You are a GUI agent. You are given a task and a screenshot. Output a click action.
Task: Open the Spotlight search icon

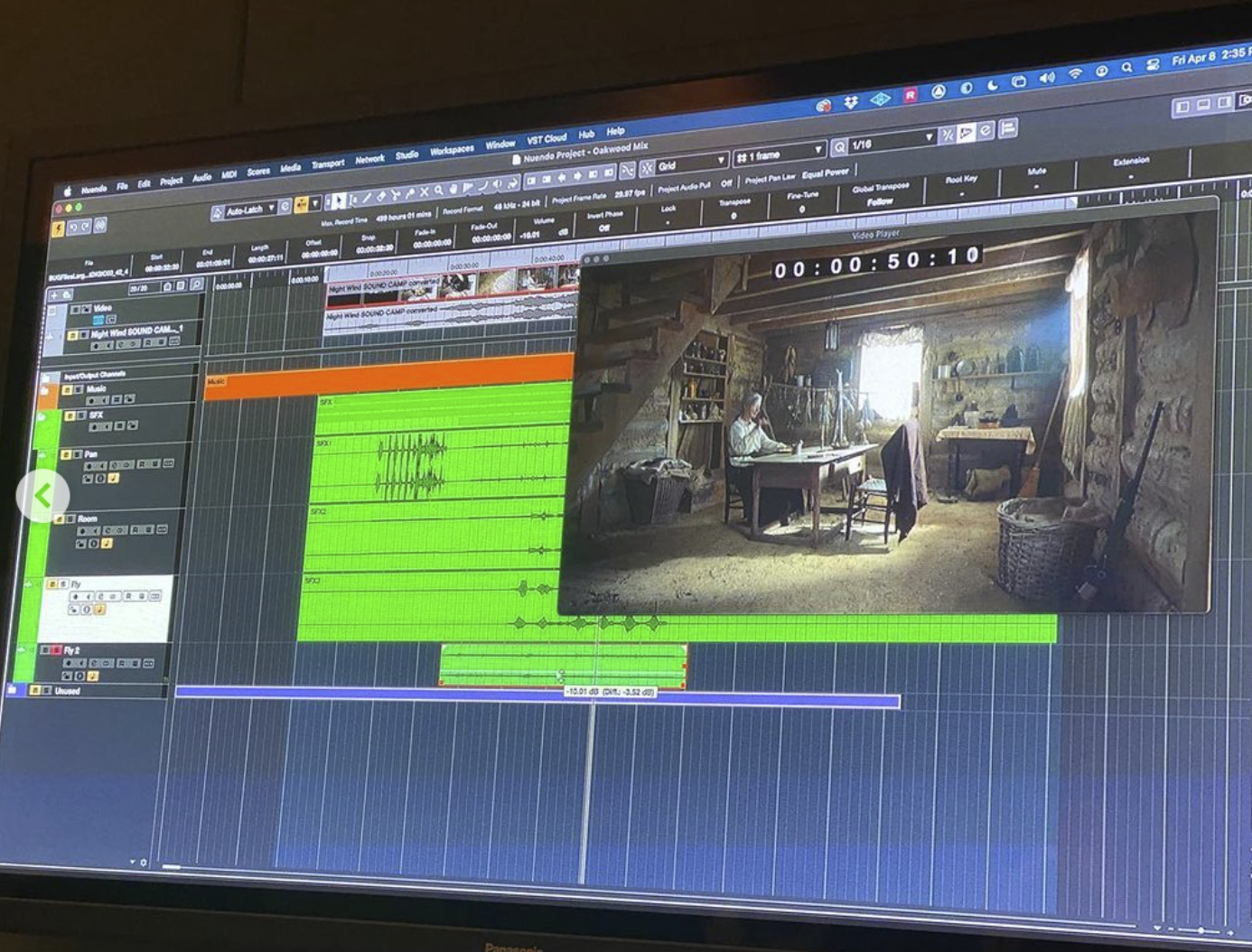pyautogui.click(x=1126, y=67)
